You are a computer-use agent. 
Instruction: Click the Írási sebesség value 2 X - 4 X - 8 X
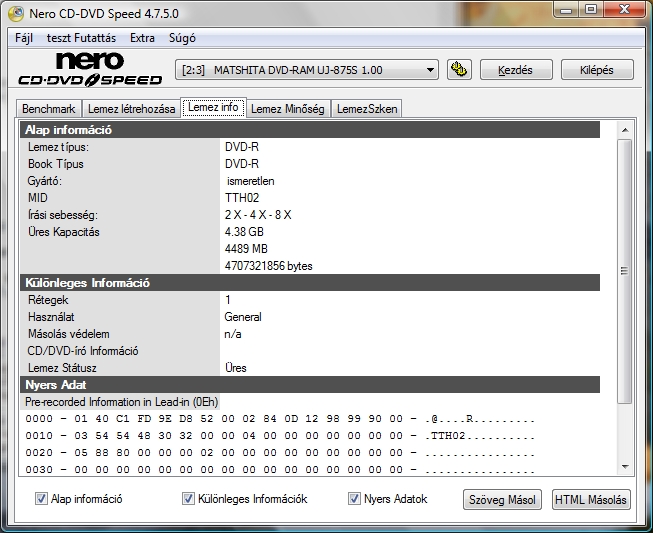258,215
